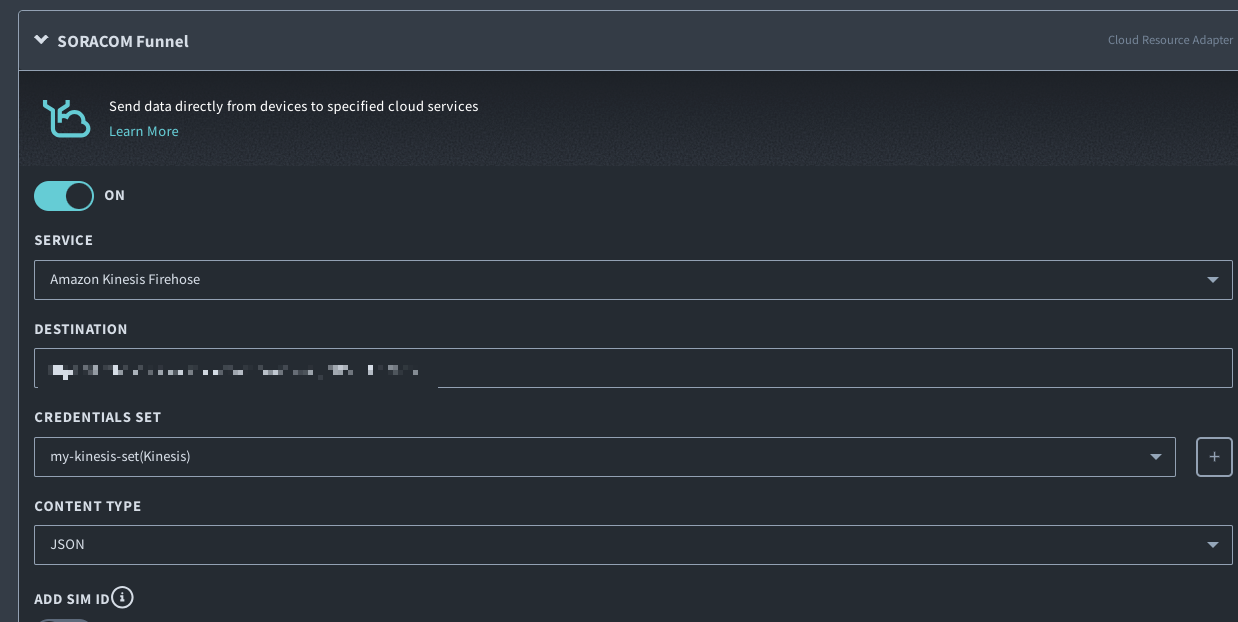Click the Funnel cloud logo icon
Image resolution: width=1238 pixels, height=622 pixels.
coord(66,118)
